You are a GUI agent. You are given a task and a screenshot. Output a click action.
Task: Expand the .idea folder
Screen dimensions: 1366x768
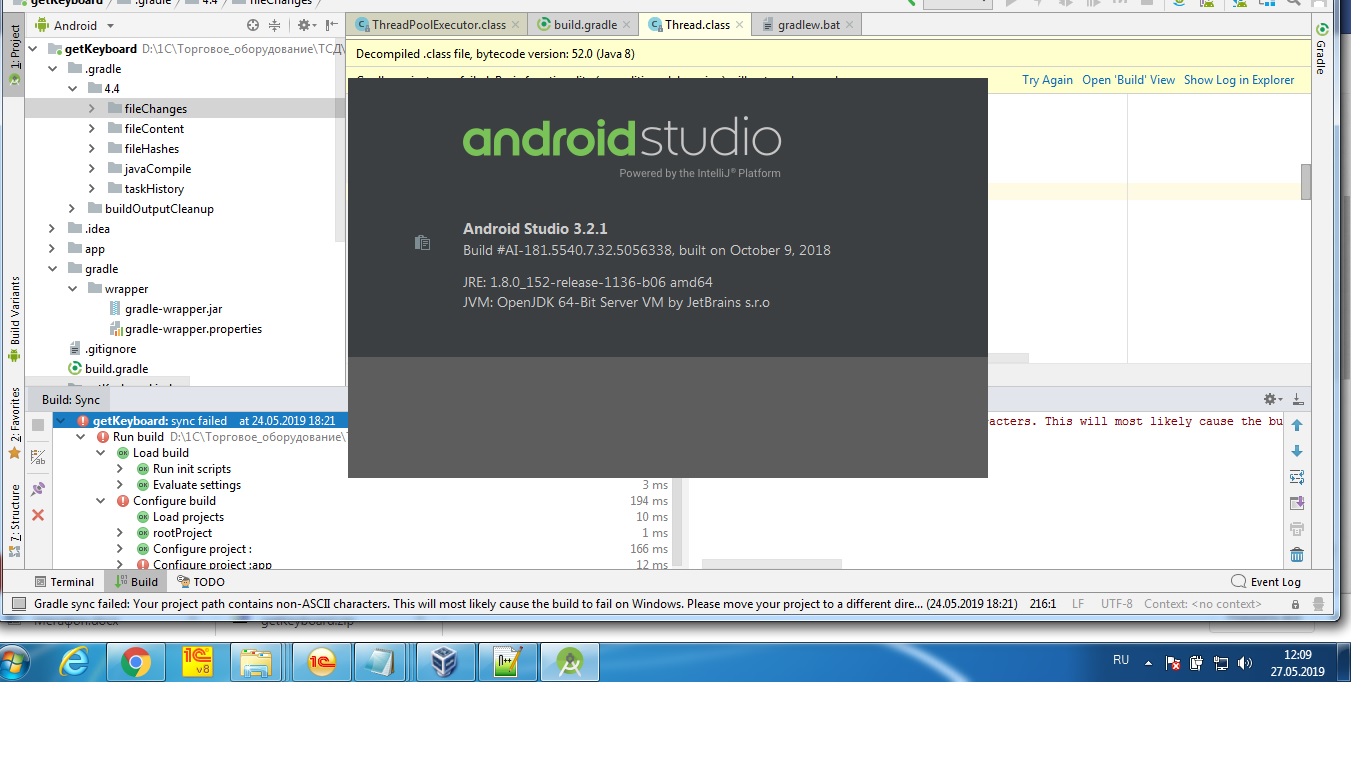click(52, 229)
